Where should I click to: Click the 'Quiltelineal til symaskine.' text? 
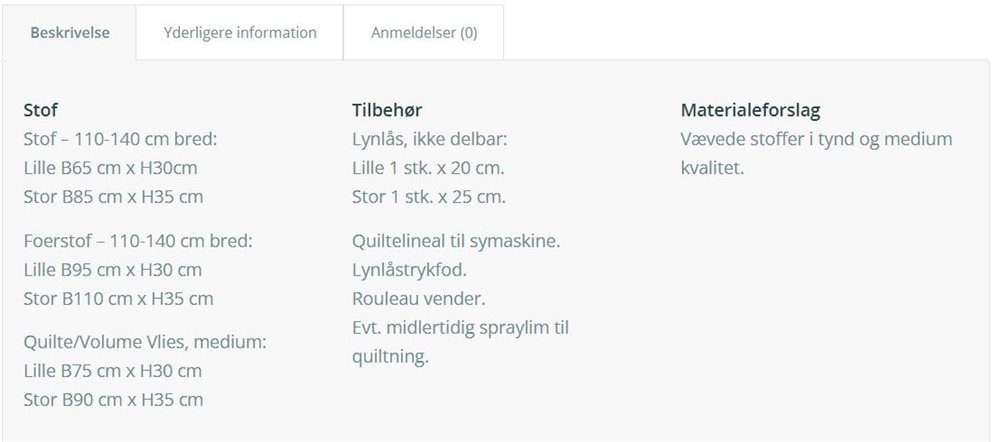pyautogui.click(x=456, y=241)
